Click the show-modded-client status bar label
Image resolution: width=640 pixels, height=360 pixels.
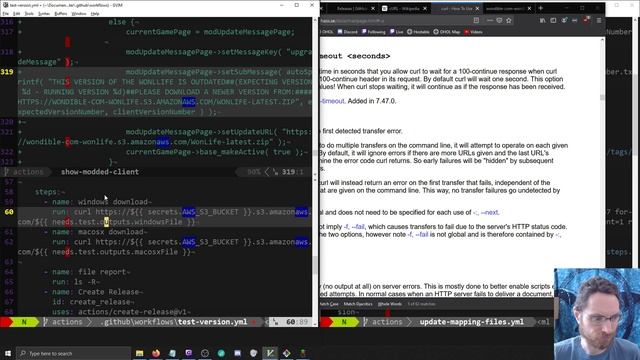[100, 172]
